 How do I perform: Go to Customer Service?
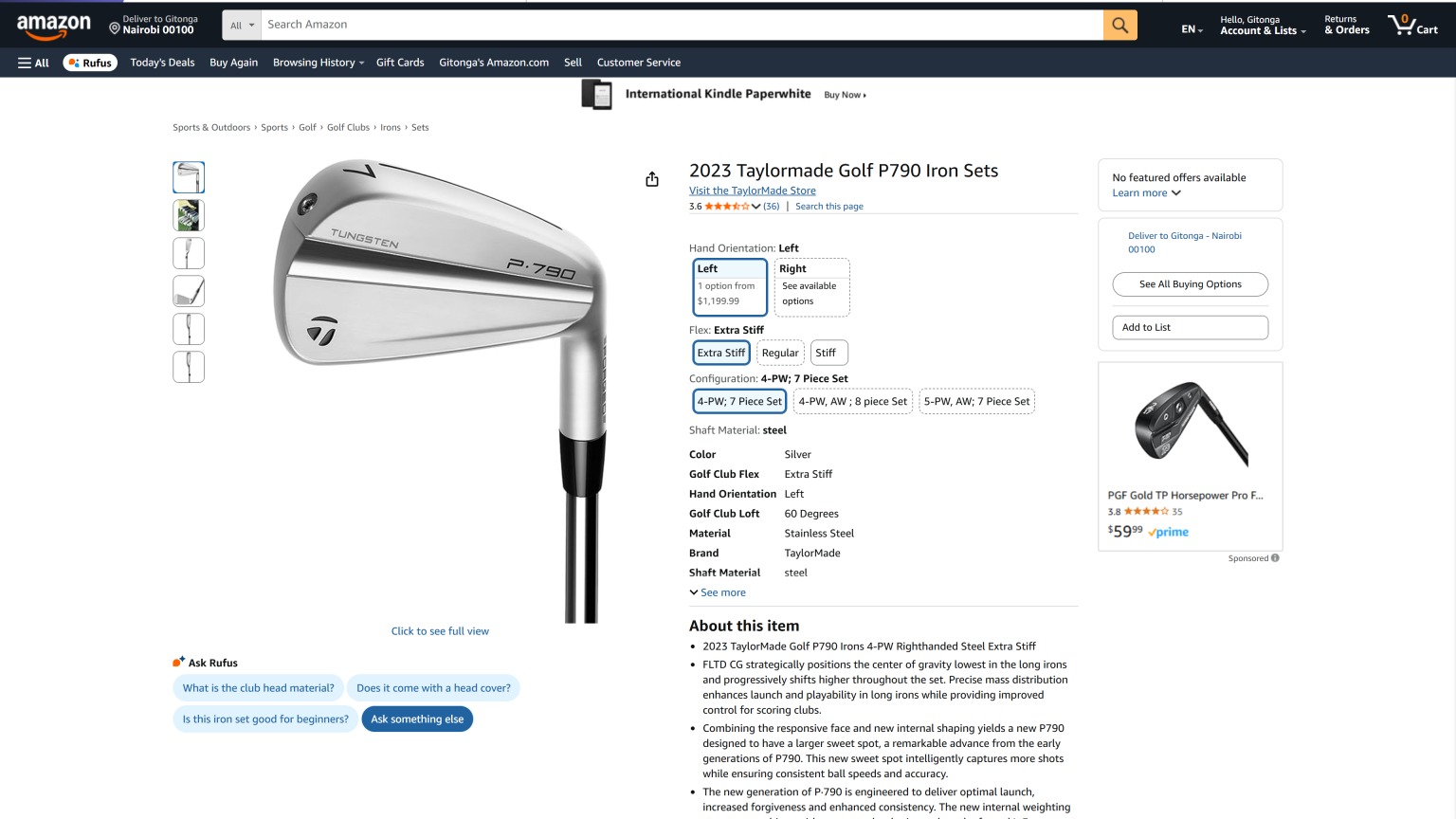(x=638, y=63)
